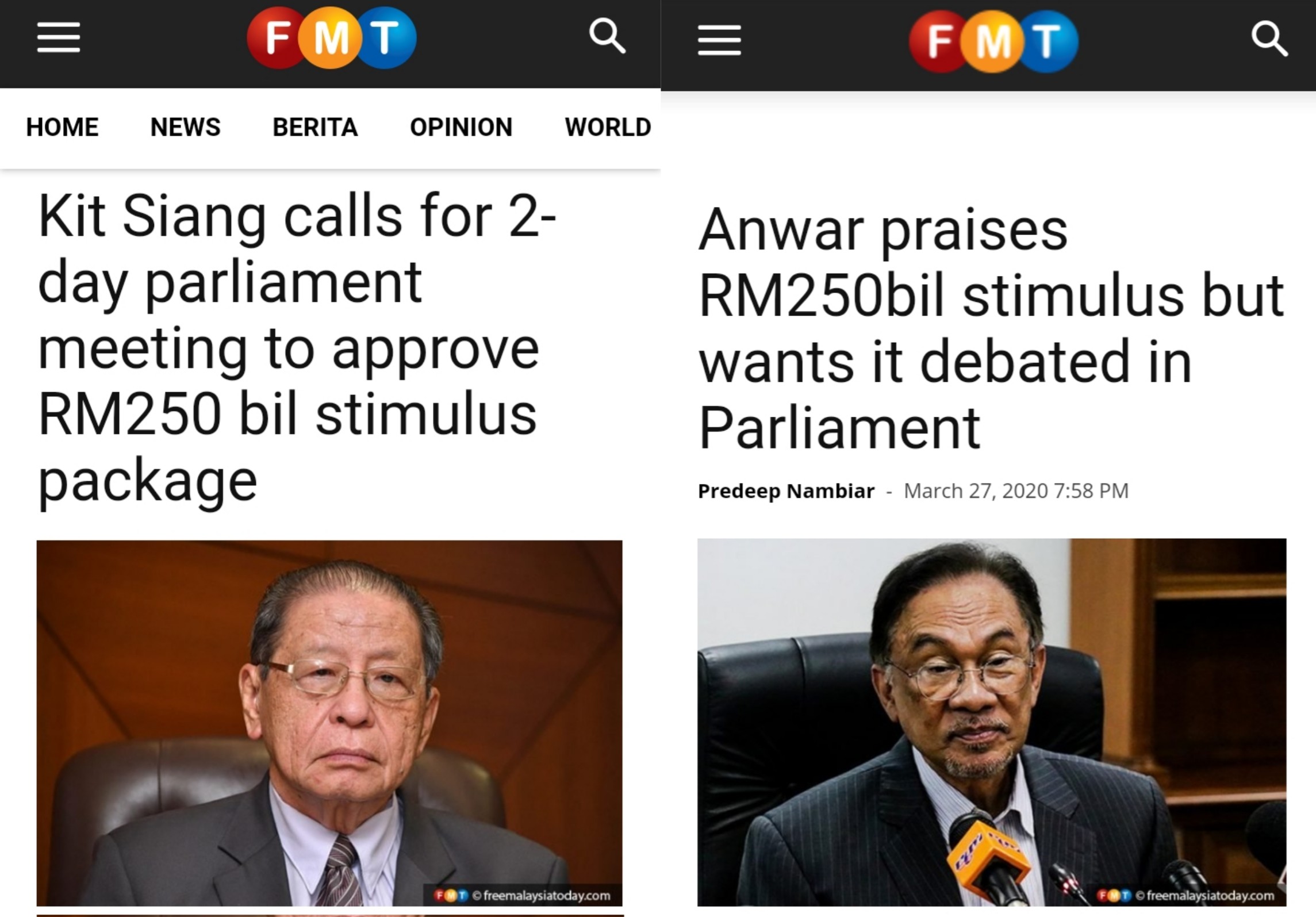Viewport: 1316px width, 917px height.
Task: Click author name Predeep Nambiar
Action: 786,491
